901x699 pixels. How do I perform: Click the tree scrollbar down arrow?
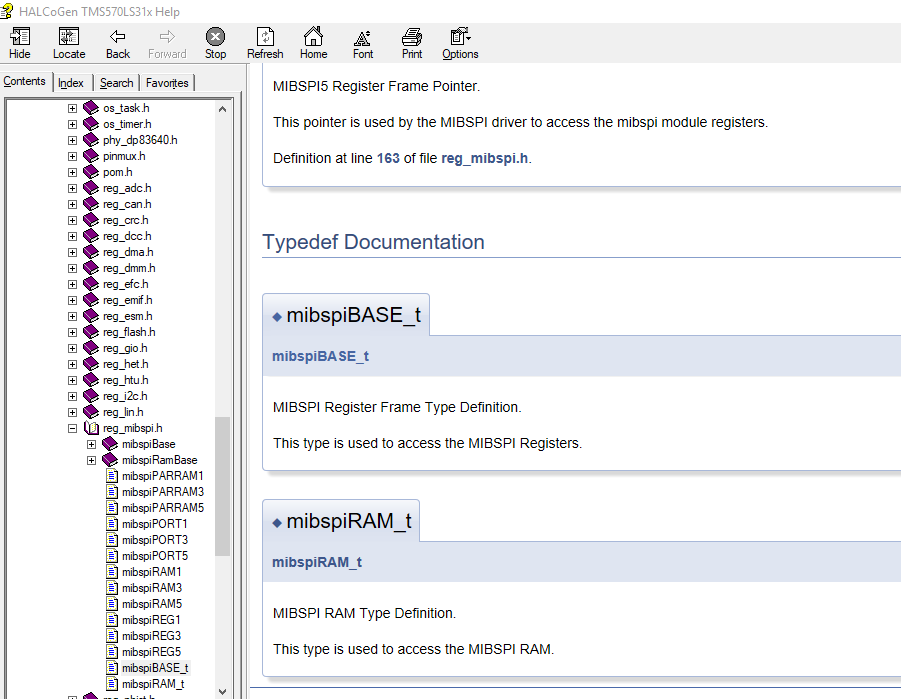pyautogui.click(x=223, y=692)
